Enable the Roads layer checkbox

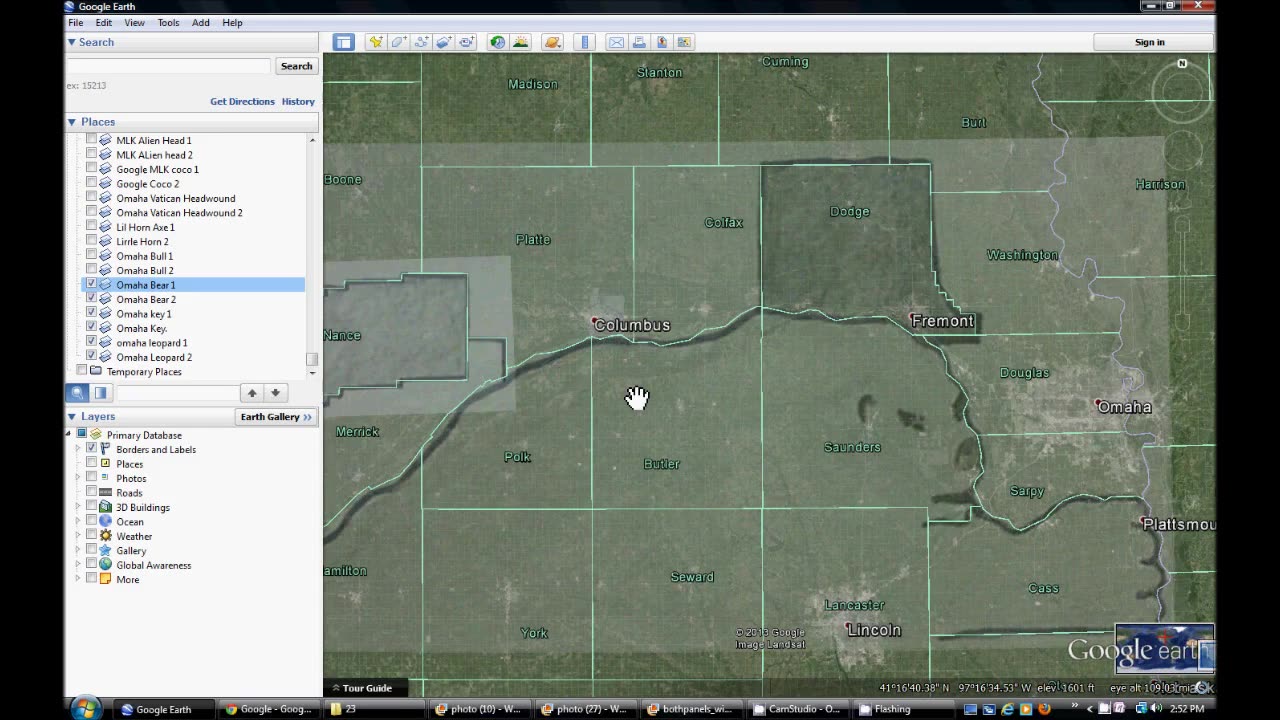pyautogui.click(x=91, y=492)
